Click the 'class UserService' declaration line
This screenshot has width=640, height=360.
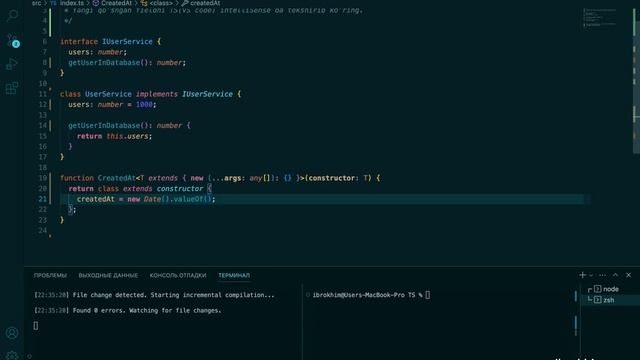[151, 94]
